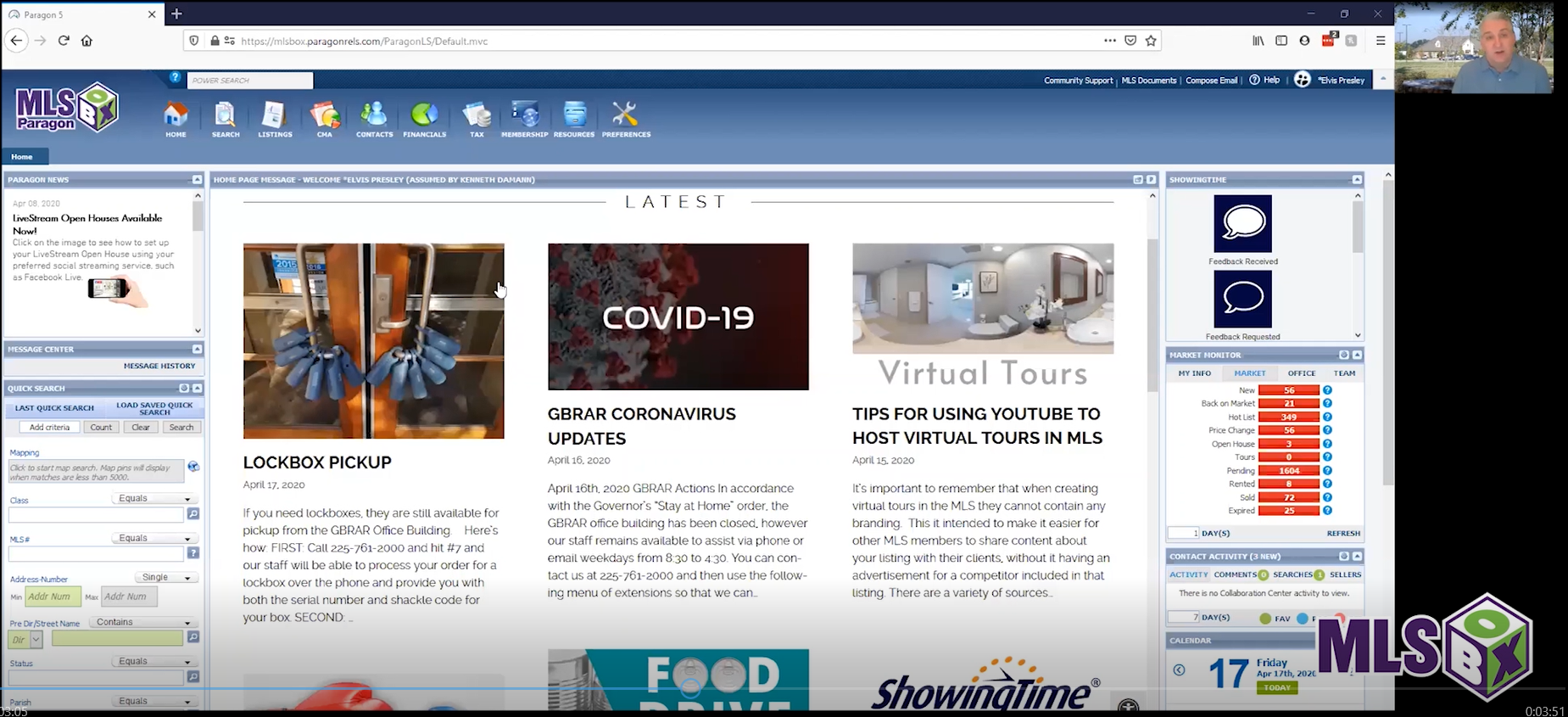Click the Power Search help question icon
The height and width of the screenshot is (717, 1568).
175,78
